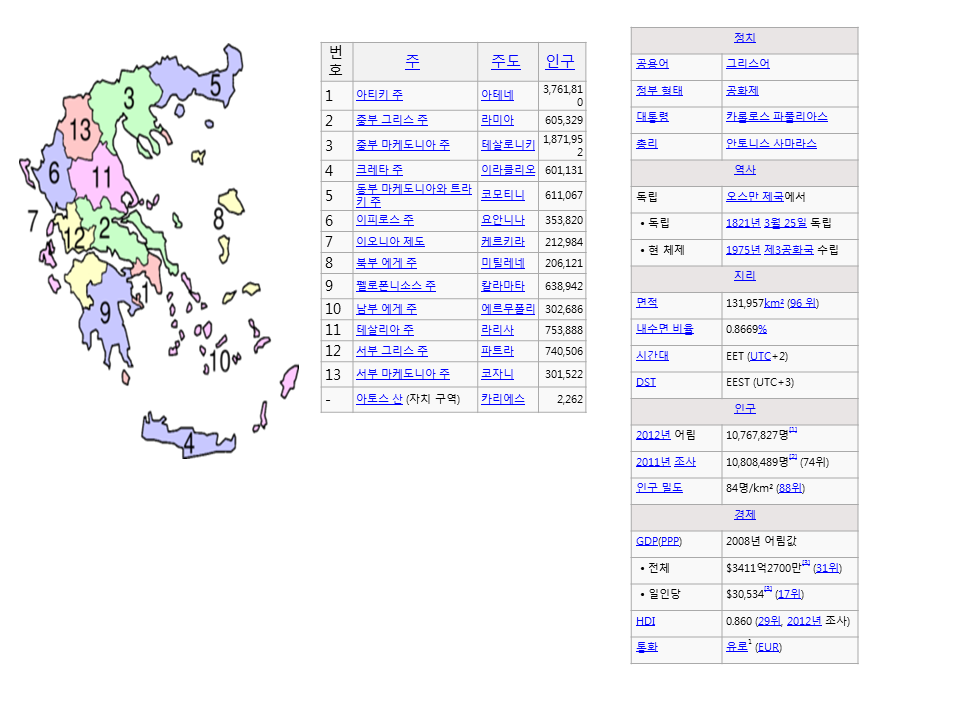
Task: Click the 그리스어 language link
Action: pyautogui.click(x=748, y=64)
